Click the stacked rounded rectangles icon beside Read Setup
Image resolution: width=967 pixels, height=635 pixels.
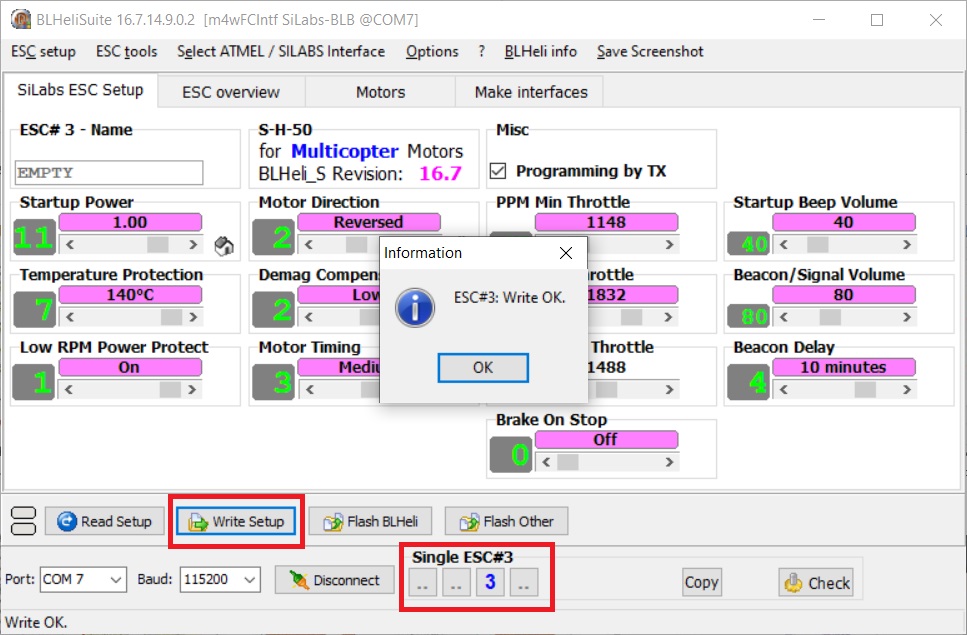23,521
